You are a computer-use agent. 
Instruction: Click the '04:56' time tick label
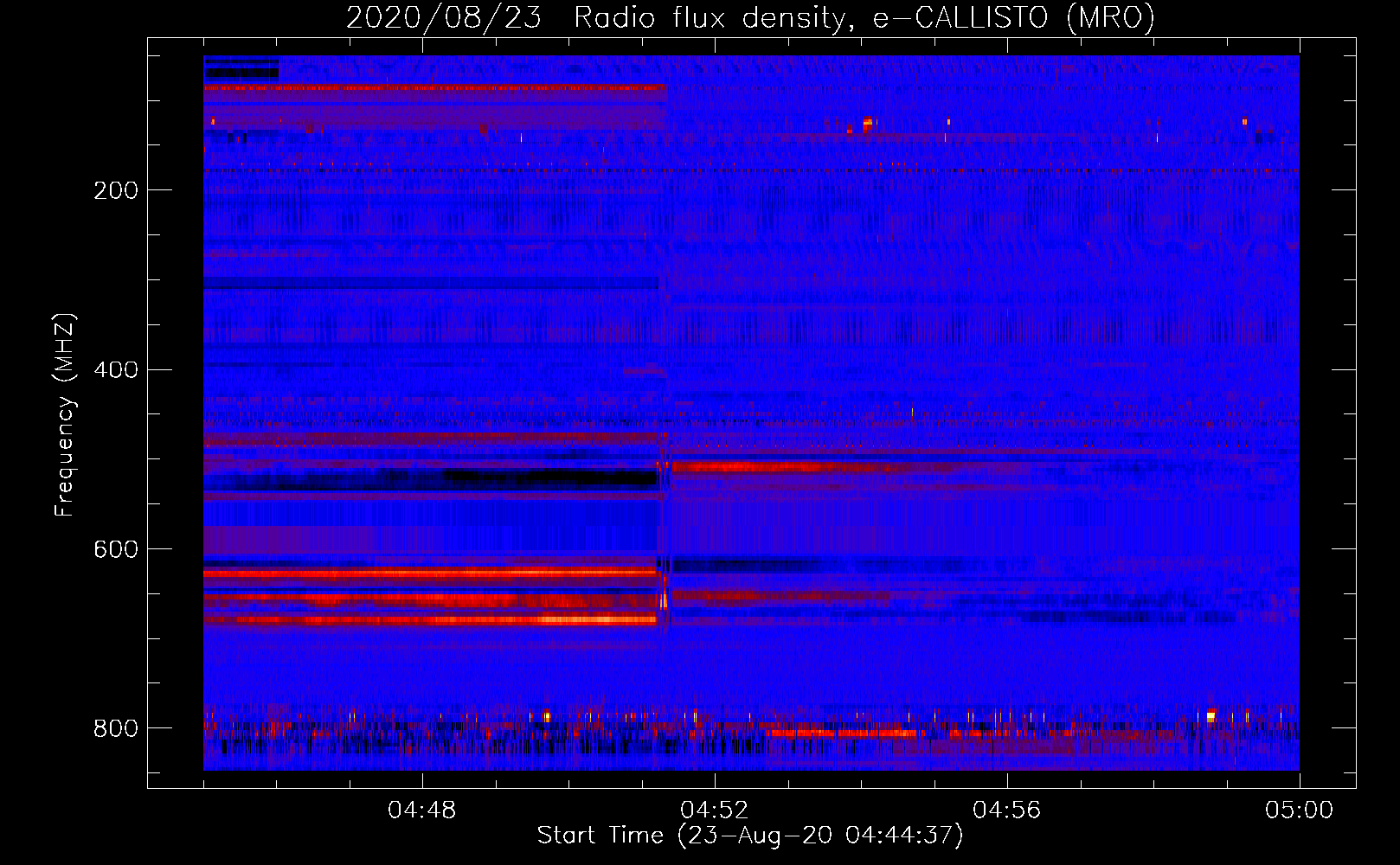click(1007, 811)
